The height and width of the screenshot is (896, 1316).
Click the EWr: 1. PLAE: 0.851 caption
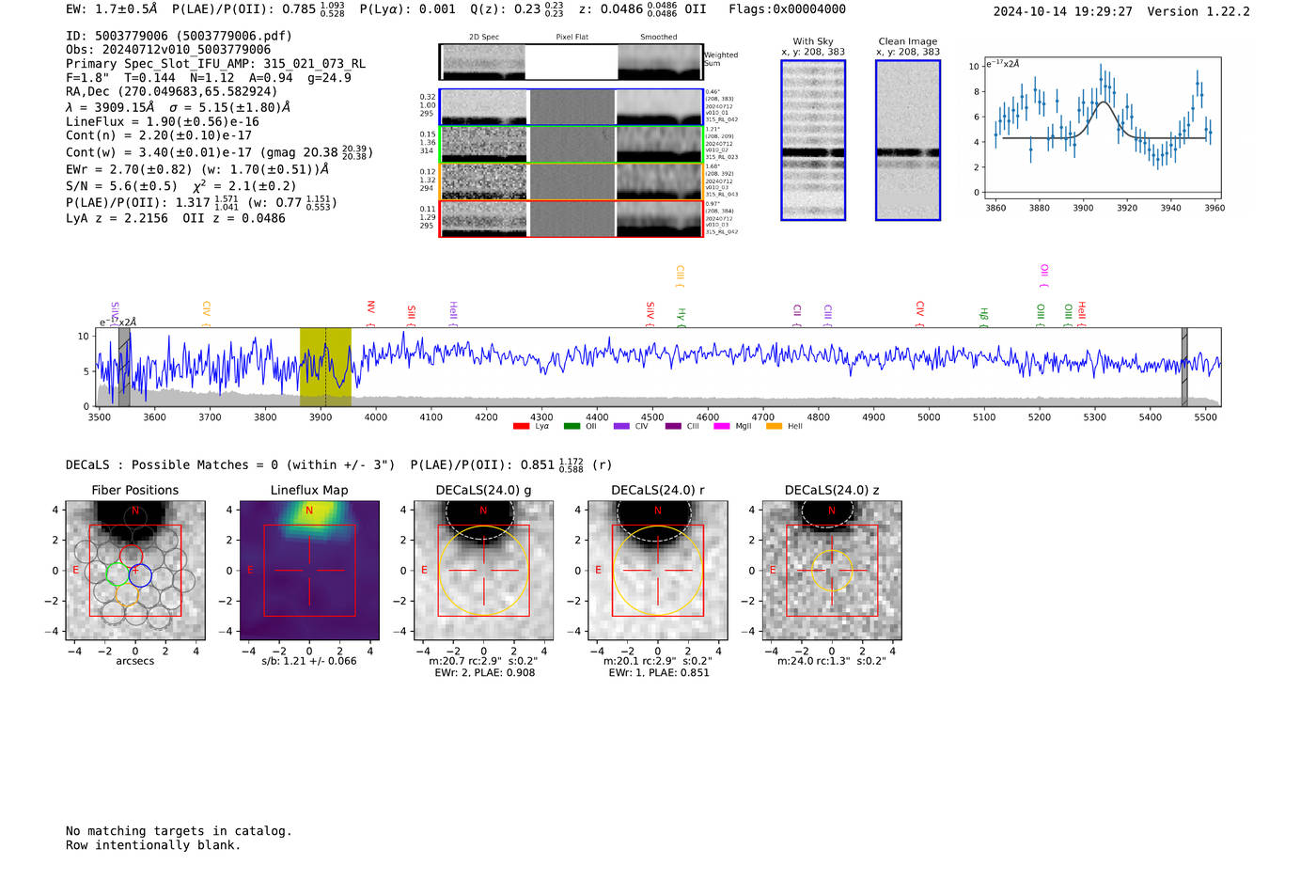click(x=659, y=673)
